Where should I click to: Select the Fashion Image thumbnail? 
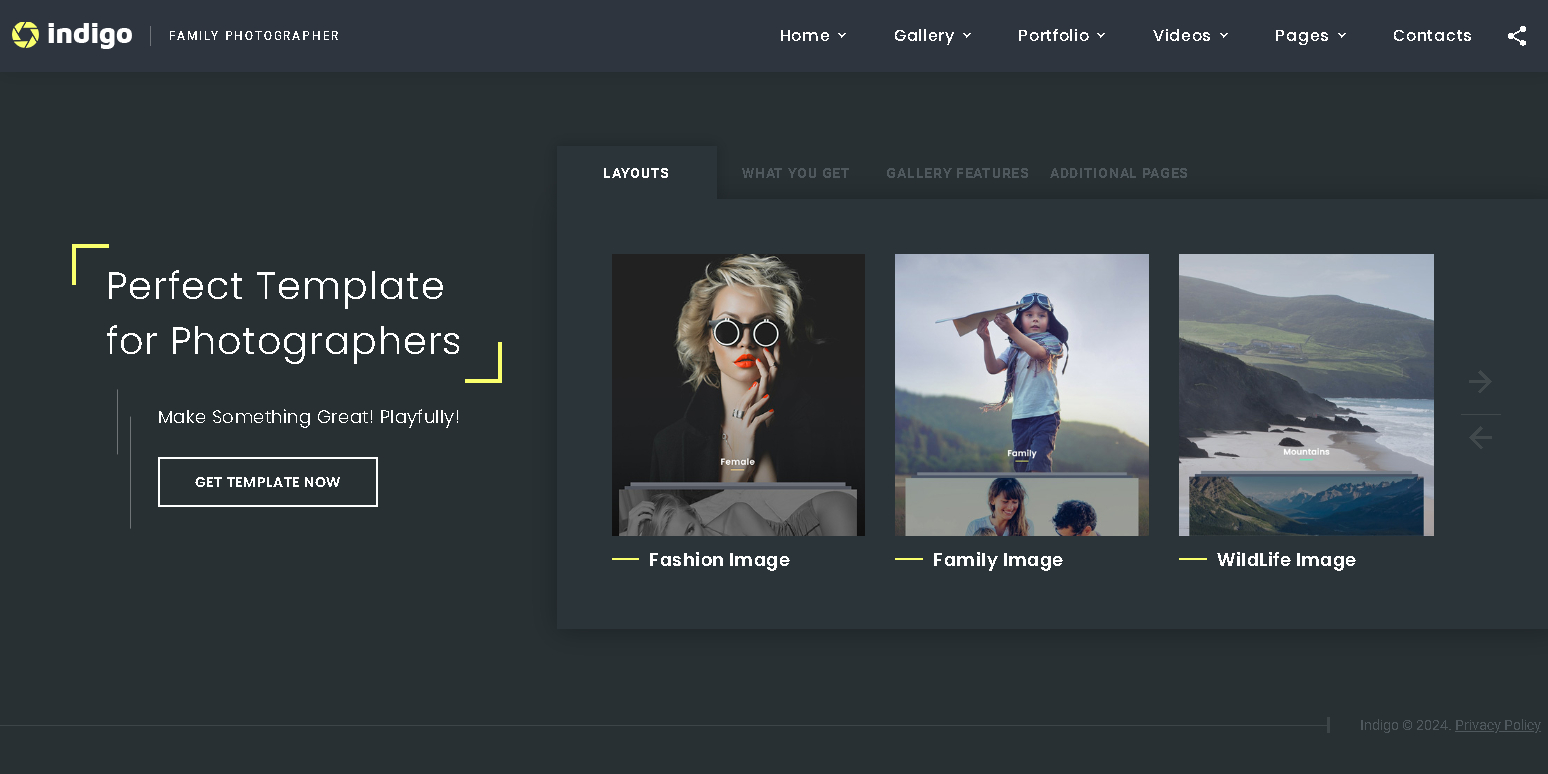coord(738,394)
